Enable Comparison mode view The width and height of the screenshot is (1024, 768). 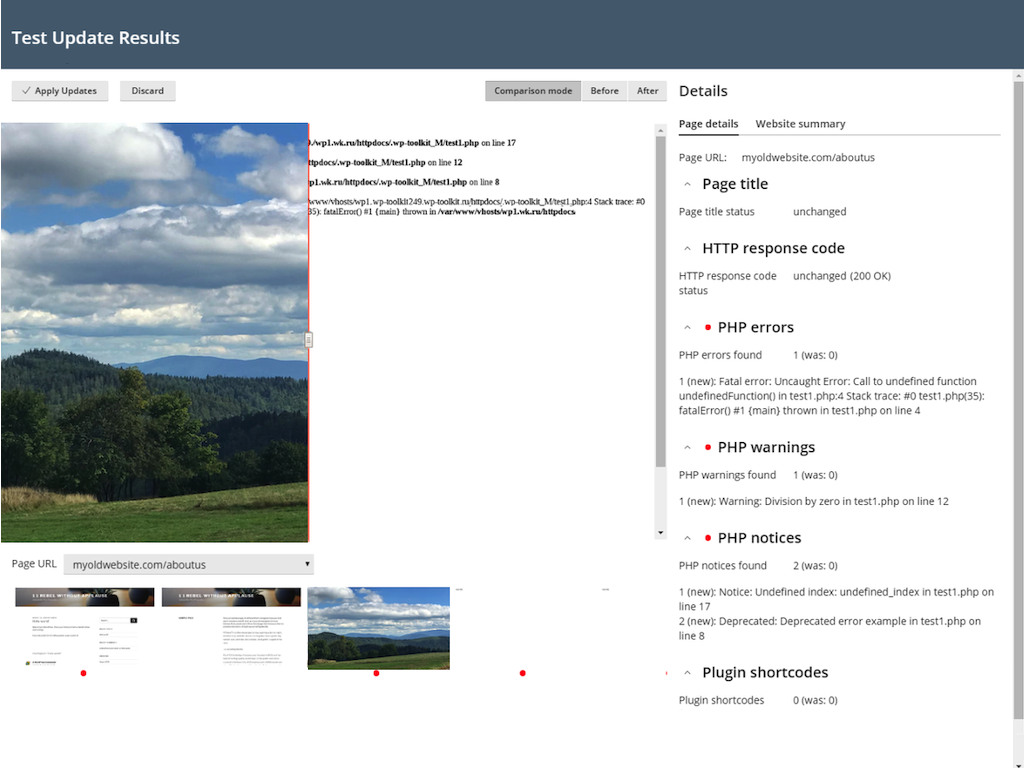[533, 90]
